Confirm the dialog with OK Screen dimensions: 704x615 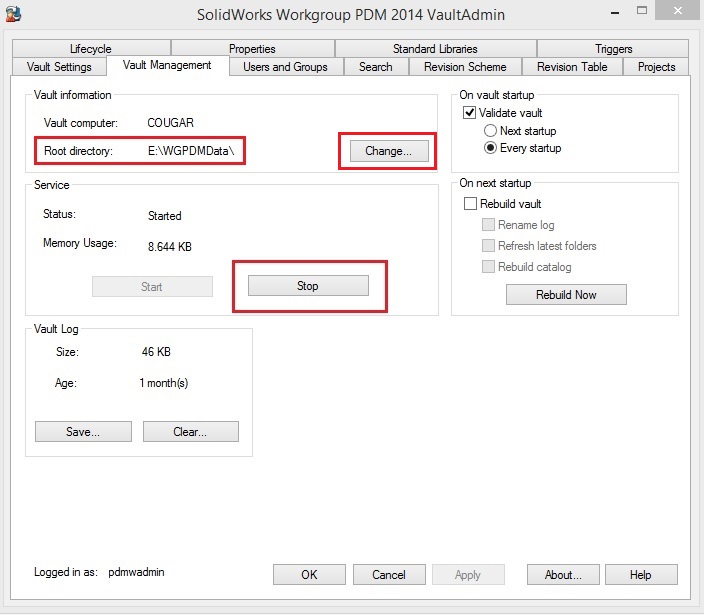tap(309, 575)
